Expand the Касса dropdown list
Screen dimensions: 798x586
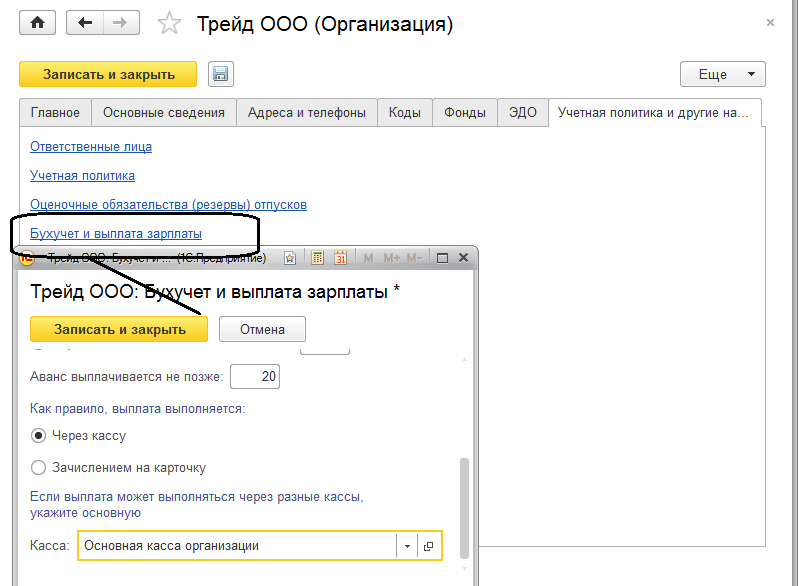[x=408, y=546]
